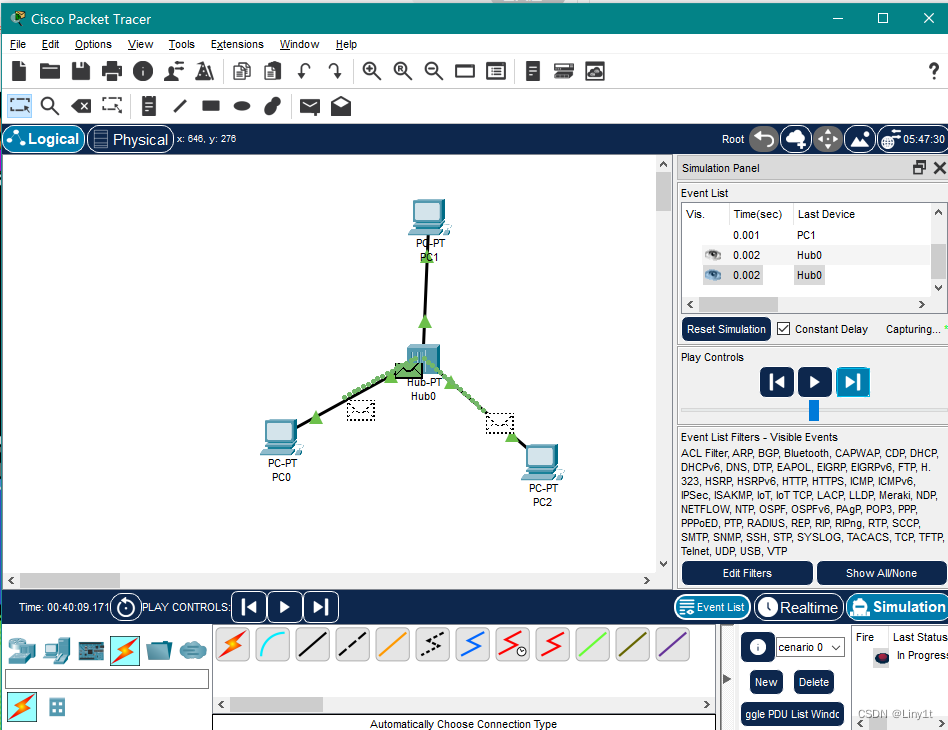The image size is (948, 730).
Task: Open the Help menu
Action: click(x=346, y=44)
